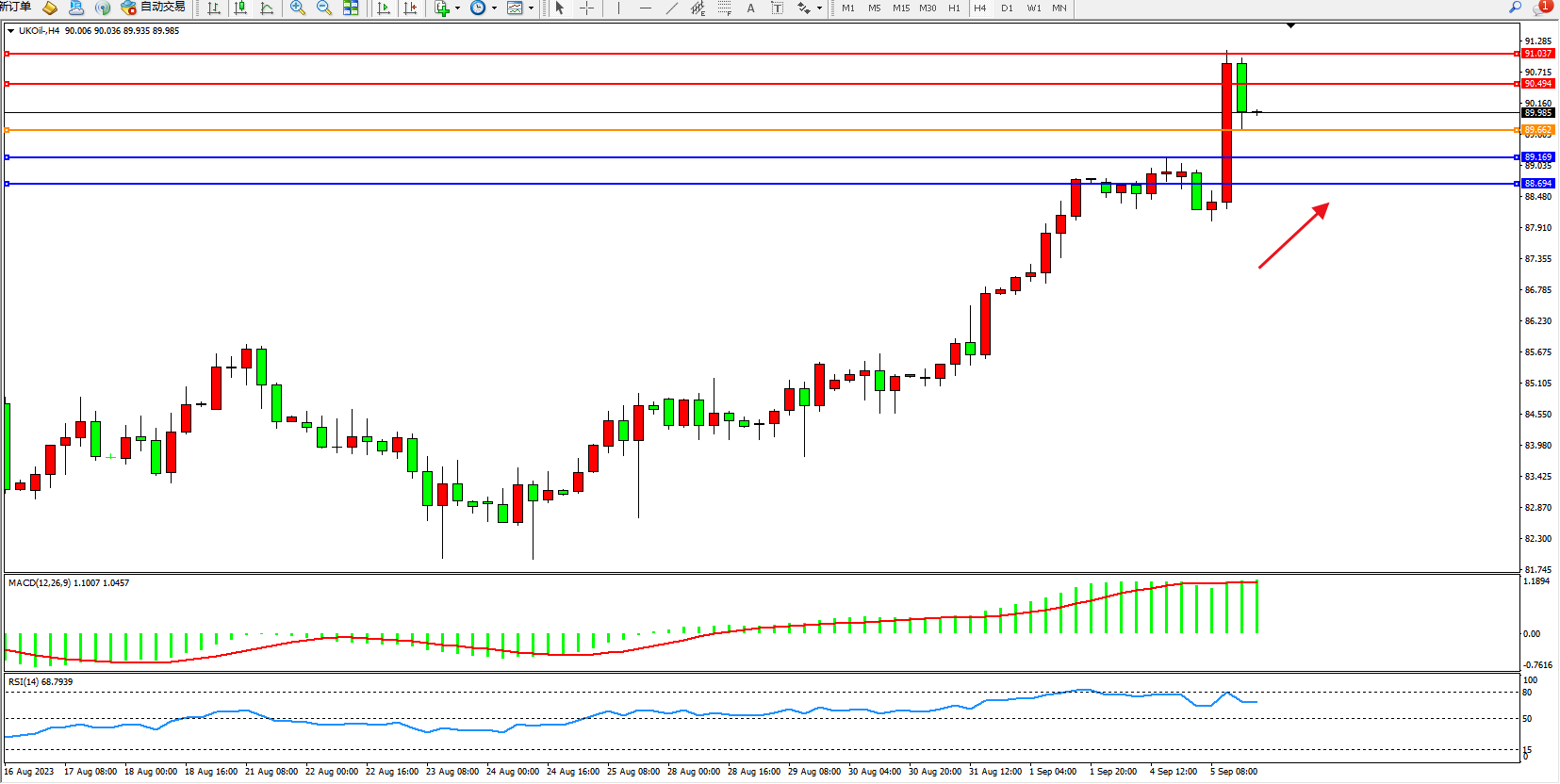Pick the Fibonacci retracement tool

click(724, 8)
